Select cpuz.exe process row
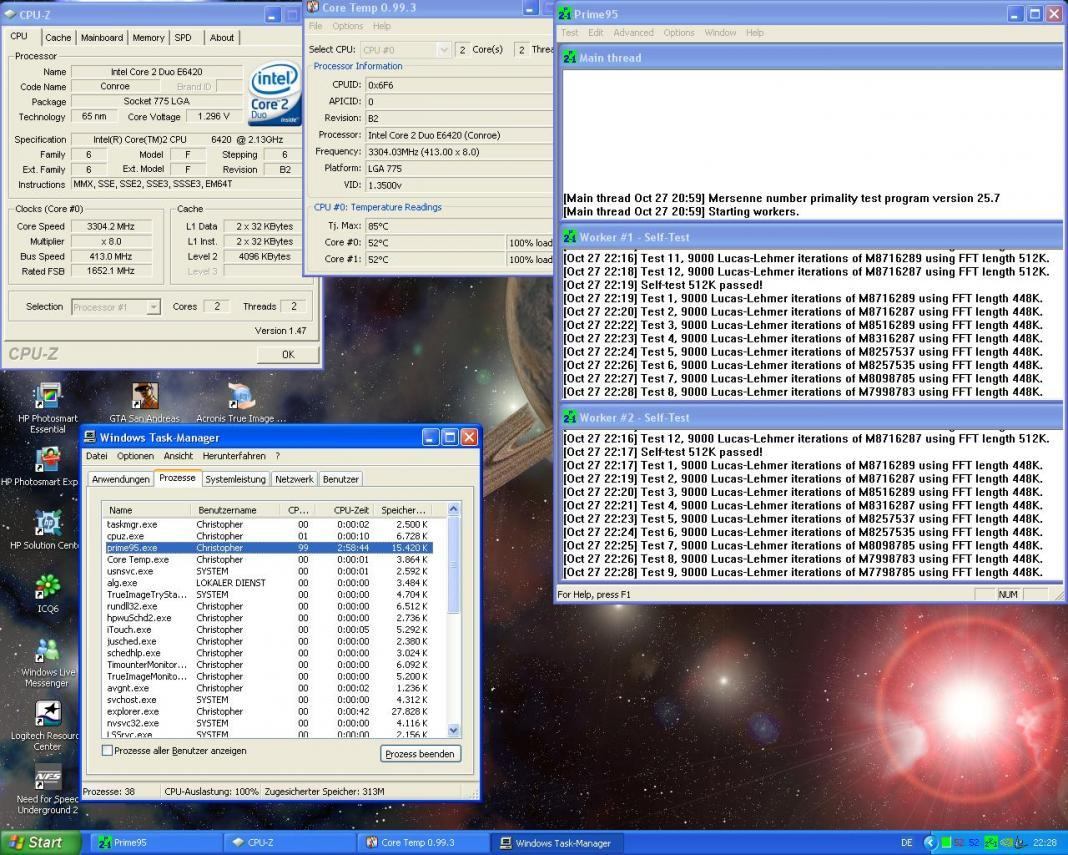Screen dimensions: 1068x855 point(269,536)
